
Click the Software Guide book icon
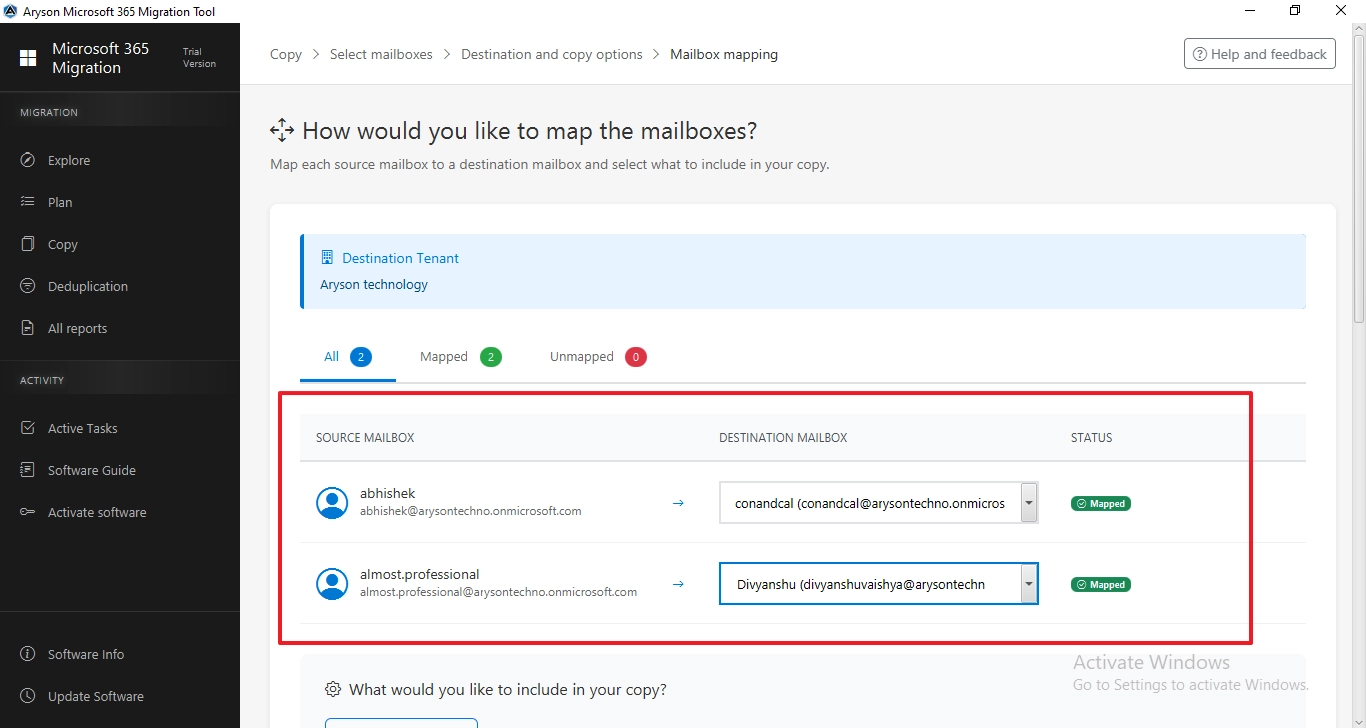(x=28, y=470)
